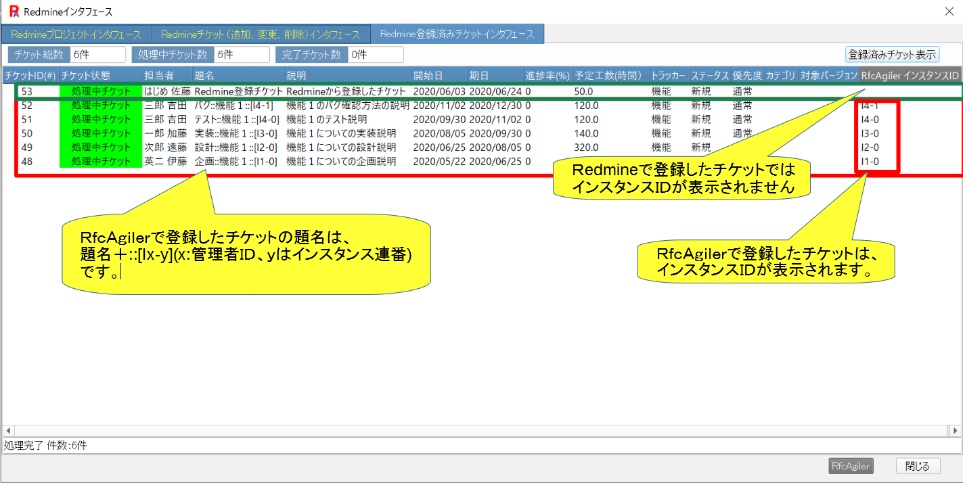Click instance ID I4-0
Viewport: 963px width, 485px height.
coord(870,119)
